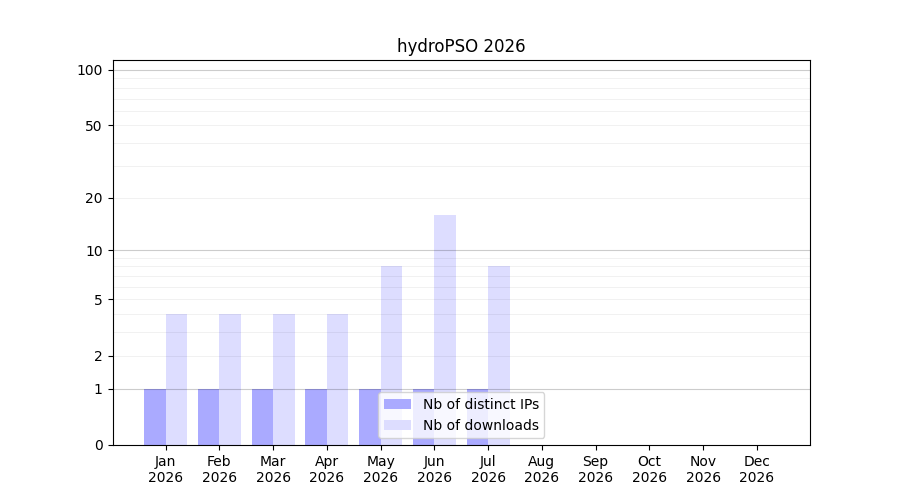Click the January 2026 distinct IPs bar
900x500 pixels.
[155, 417]
